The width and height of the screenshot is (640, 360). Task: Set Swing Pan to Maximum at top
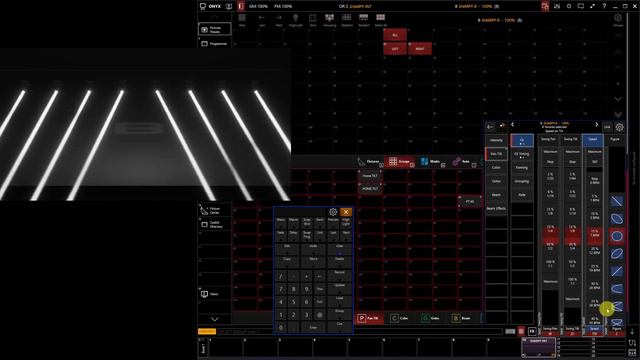[x=550, y=152]
